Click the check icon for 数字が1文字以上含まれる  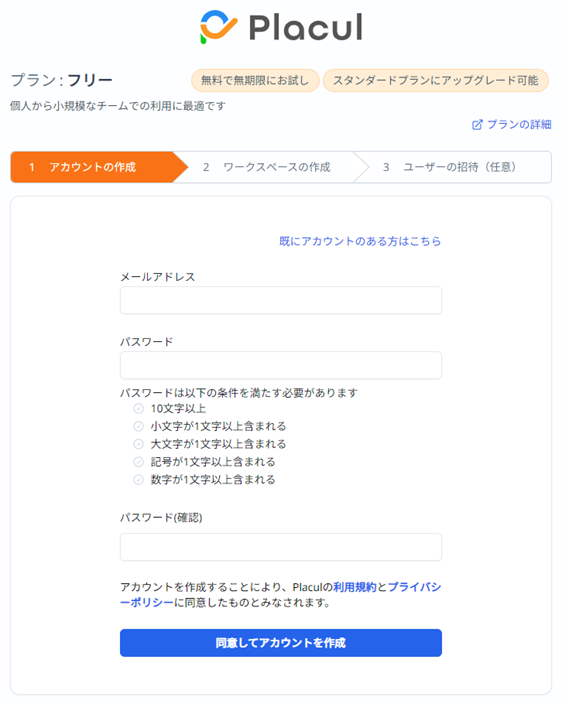(138, 480)
